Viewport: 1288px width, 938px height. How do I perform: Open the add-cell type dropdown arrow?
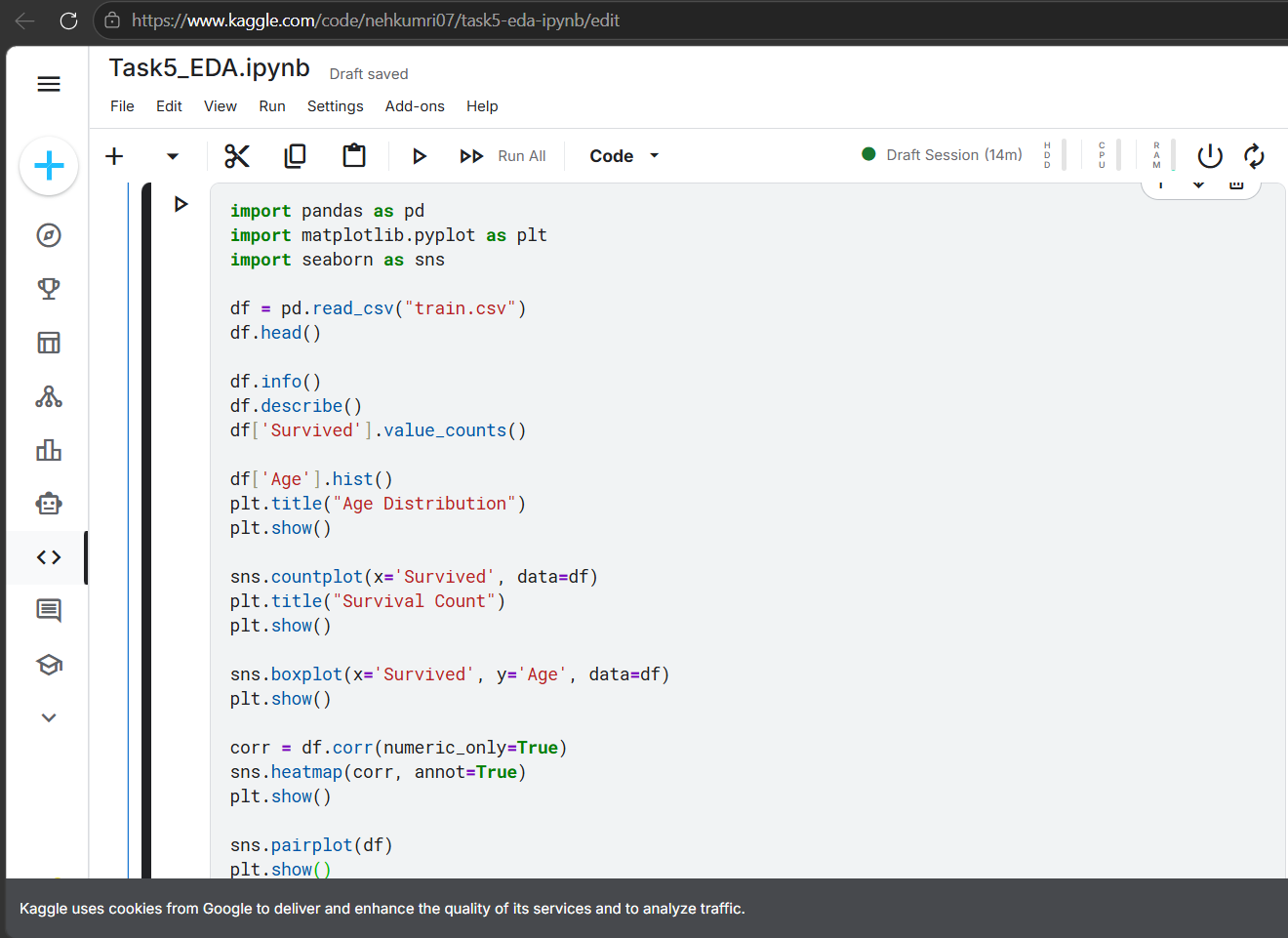(x=173, y=156)
